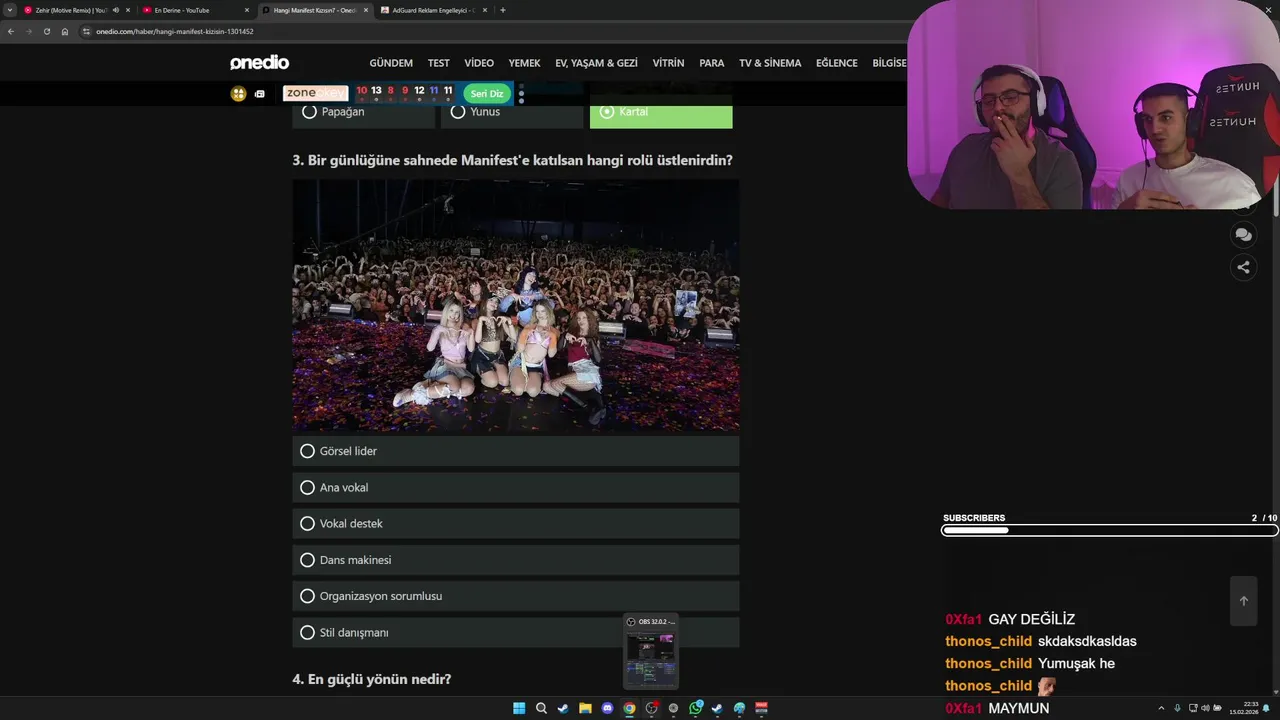The image size is (1280, 720).
Task: Switch to the 'Zehir (Motive Remix)' YouTube tab
Action: click(x=70, y=10)
